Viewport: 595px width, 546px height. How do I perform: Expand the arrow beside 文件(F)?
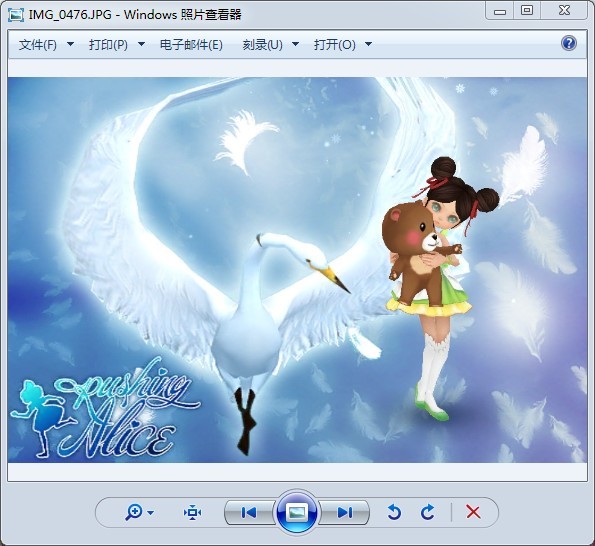pyautogui.click(x=70, y=44)
